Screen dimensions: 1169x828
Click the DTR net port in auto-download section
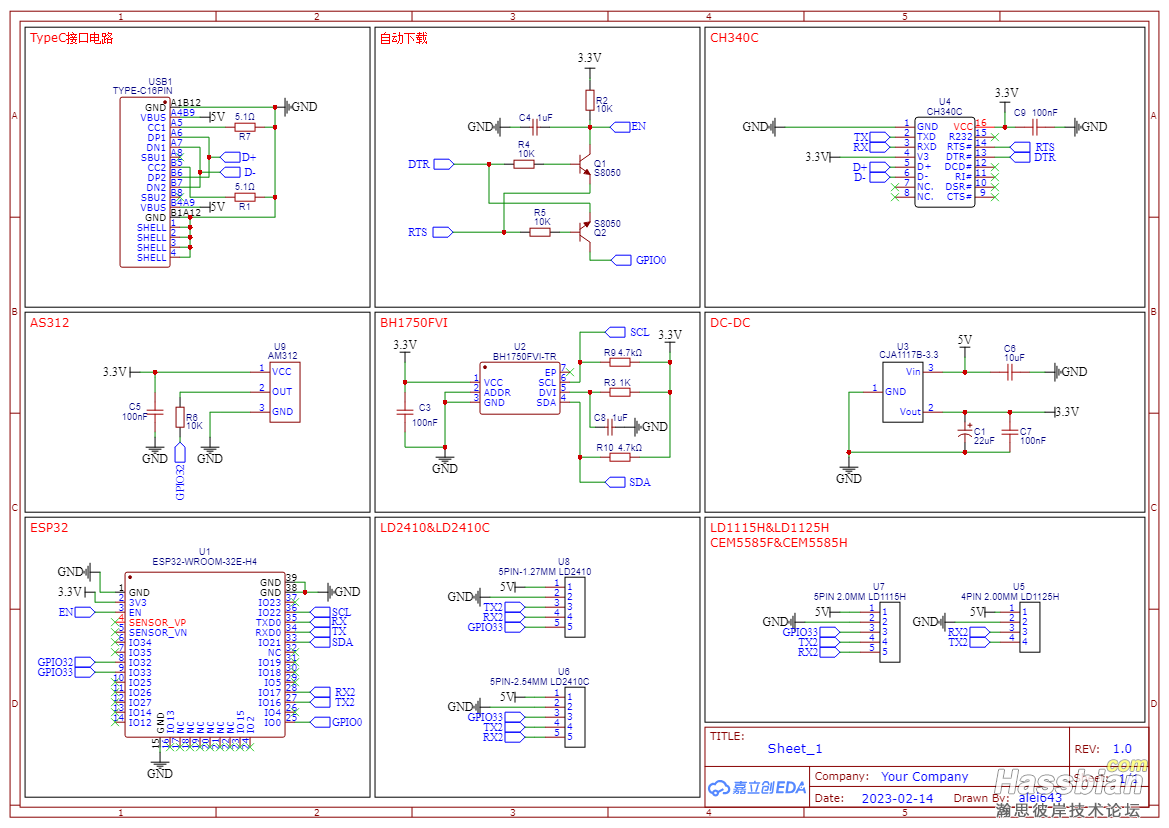431,164
